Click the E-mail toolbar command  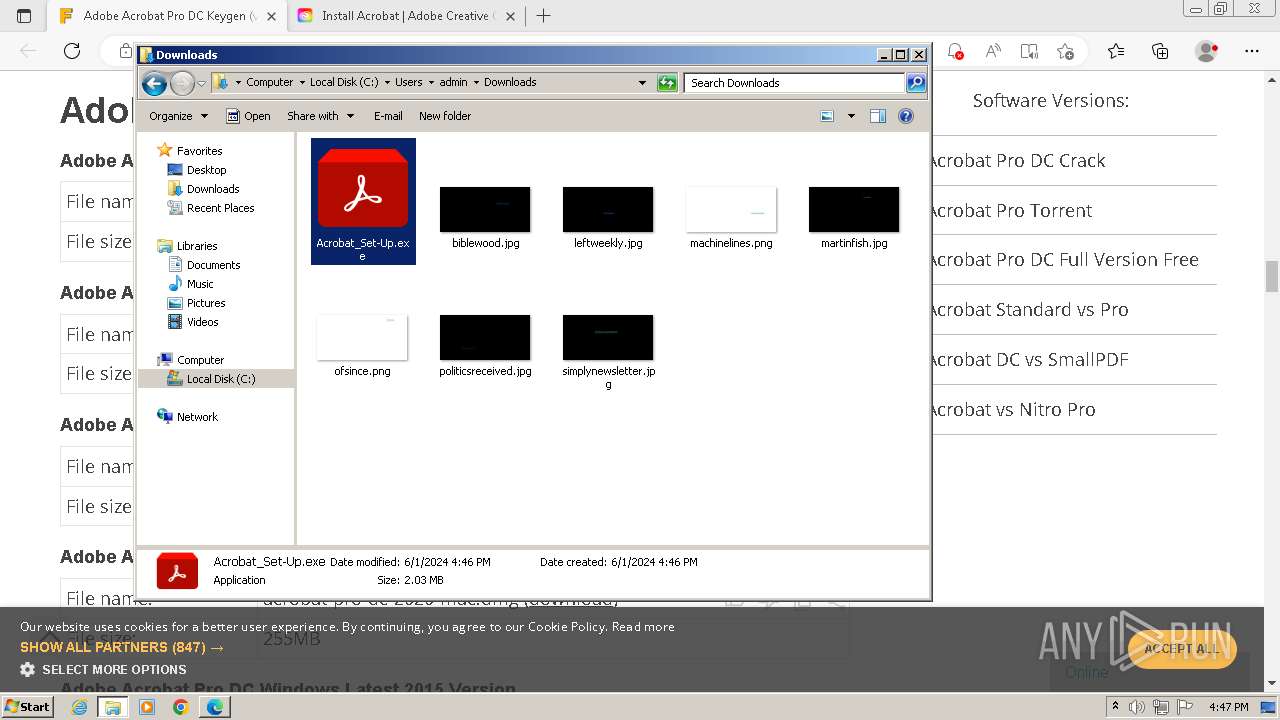click(x=388, y=116)
